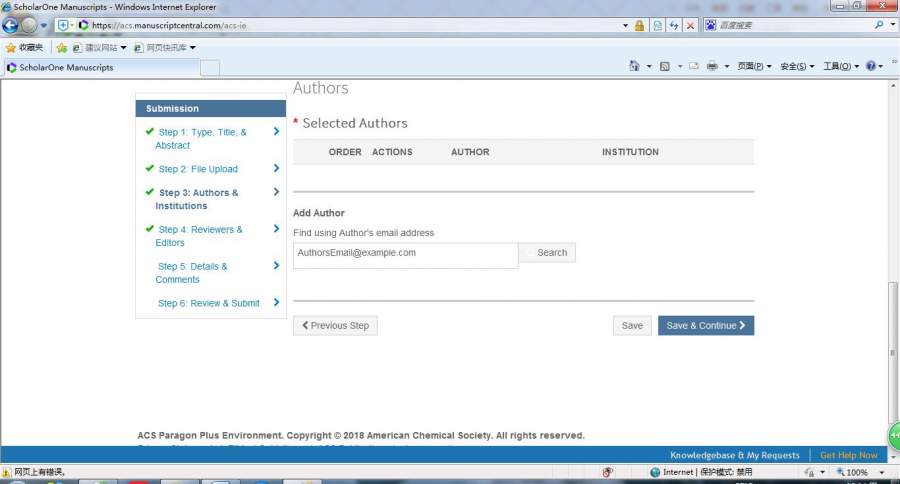900x484 pixels.
Task: Click the green checkmark for Step 3
Action: coord(149,192)
